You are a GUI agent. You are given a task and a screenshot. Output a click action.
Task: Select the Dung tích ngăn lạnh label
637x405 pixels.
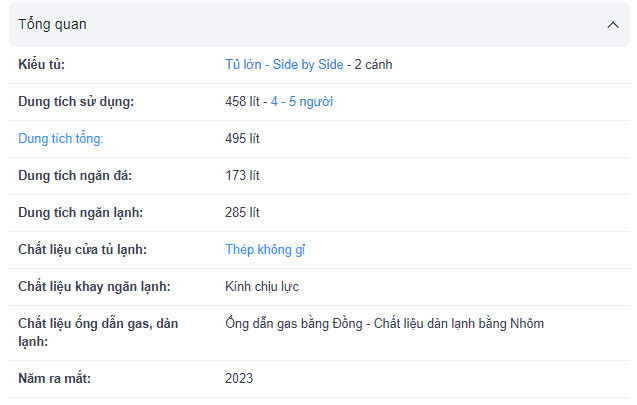(80, 213)
